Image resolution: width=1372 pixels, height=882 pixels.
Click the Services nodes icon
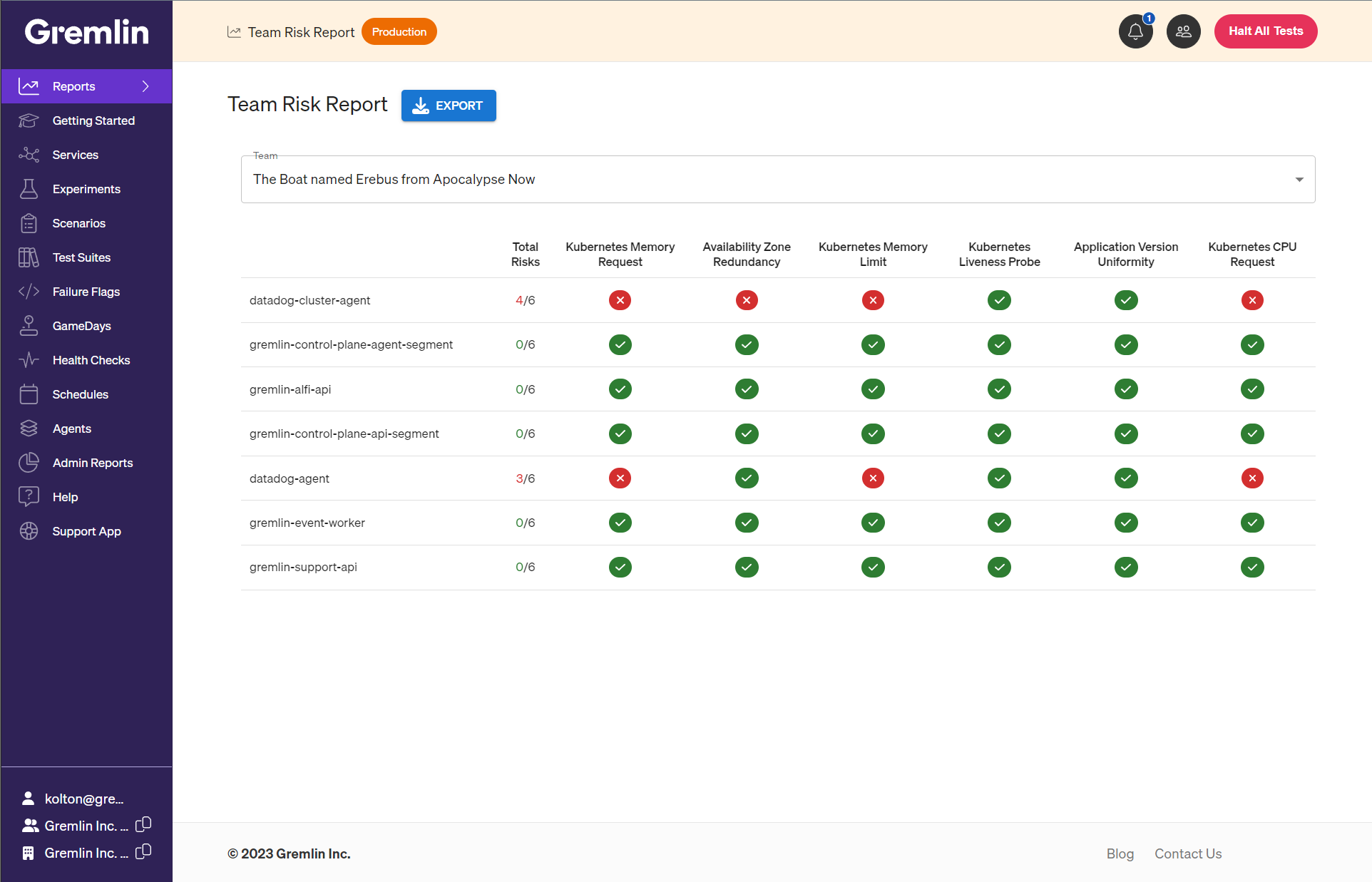point(29,155)
